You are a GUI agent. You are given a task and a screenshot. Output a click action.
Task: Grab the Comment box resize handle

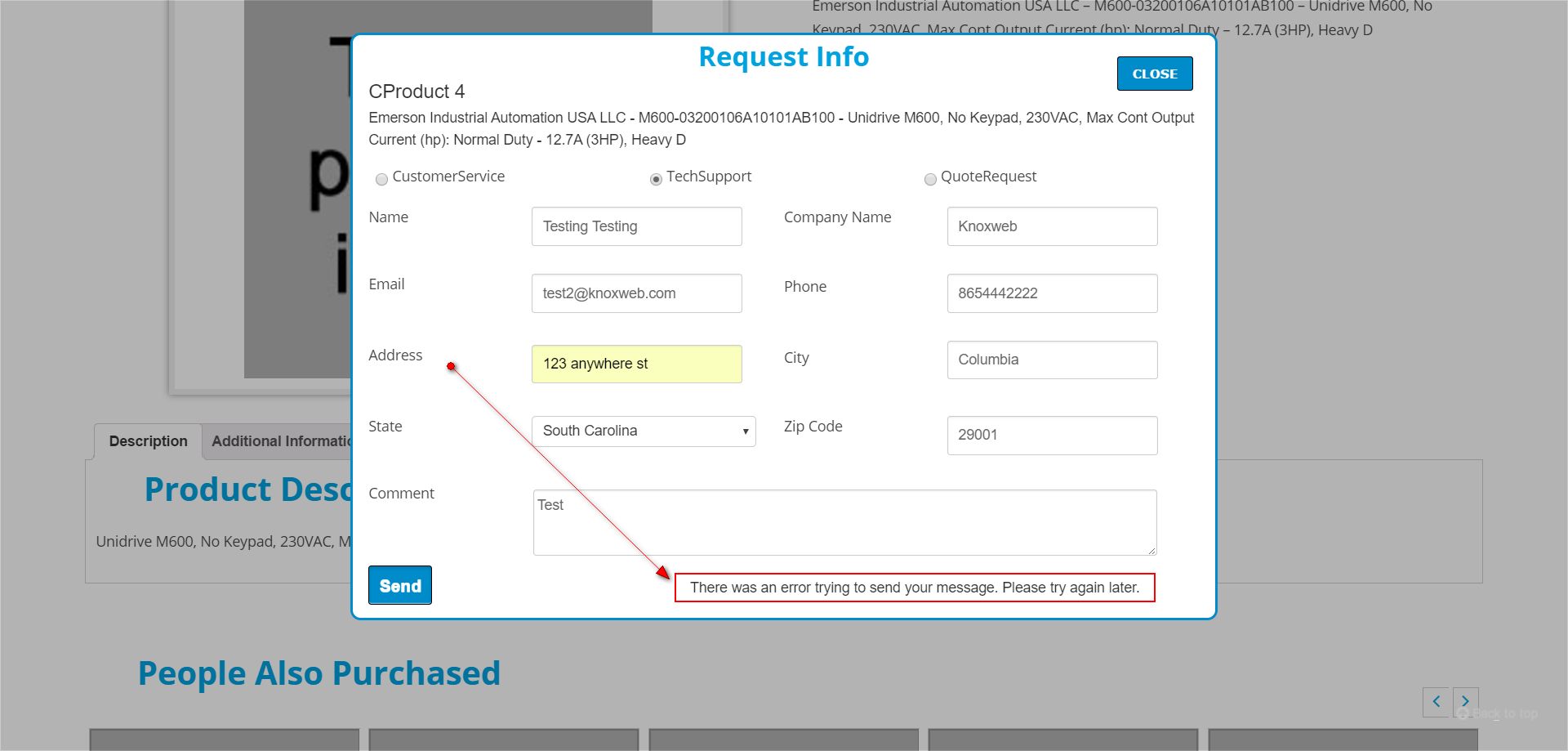tap(1151, 551)
